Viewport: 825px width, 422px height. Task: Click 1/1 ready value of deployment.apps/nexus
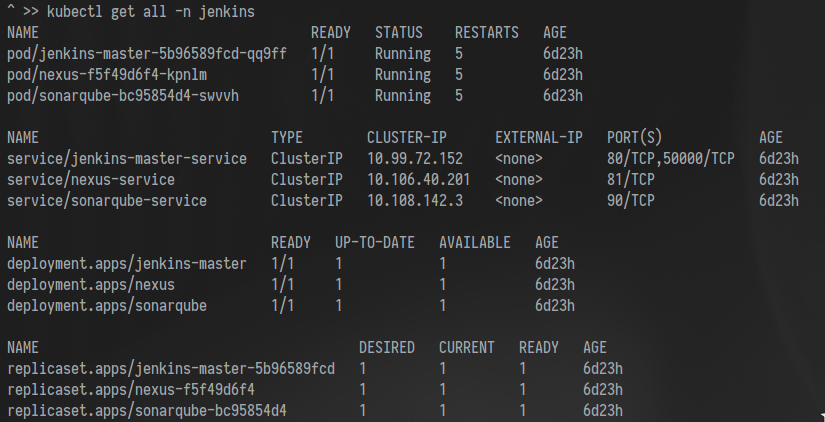point(283,285)
